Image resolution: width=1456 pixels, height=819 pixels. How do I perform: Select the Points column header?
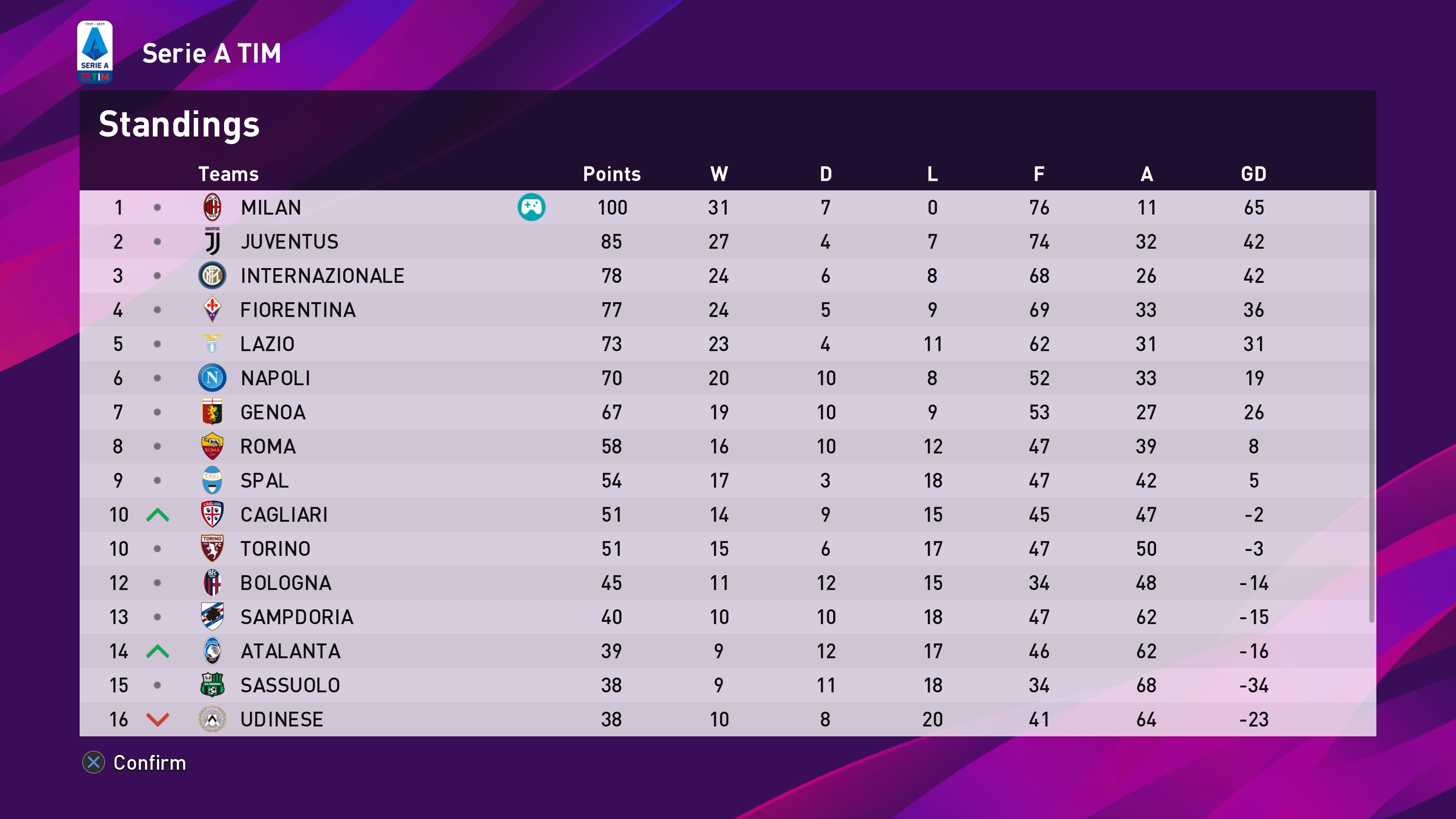point(612,174)
